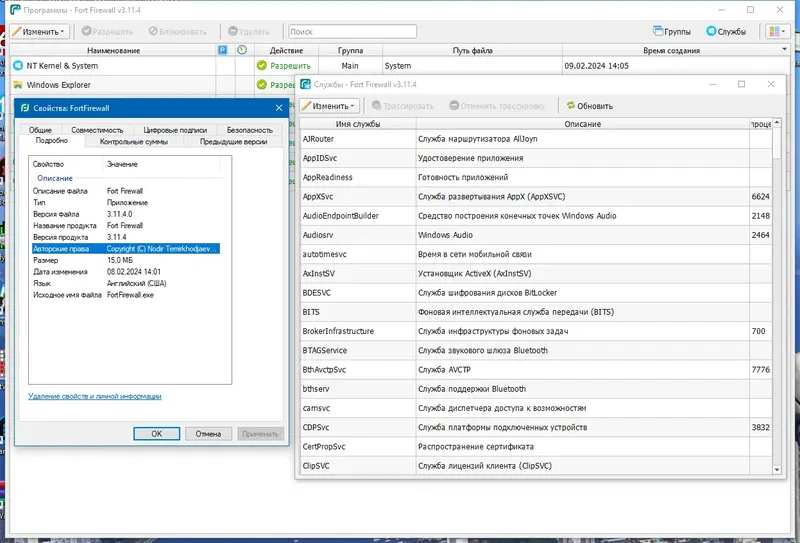The width and height of the screenshot is (800, 543).
Task: Switch to the Общие tab
Action: pyautogui.click(x=40, y=130)
